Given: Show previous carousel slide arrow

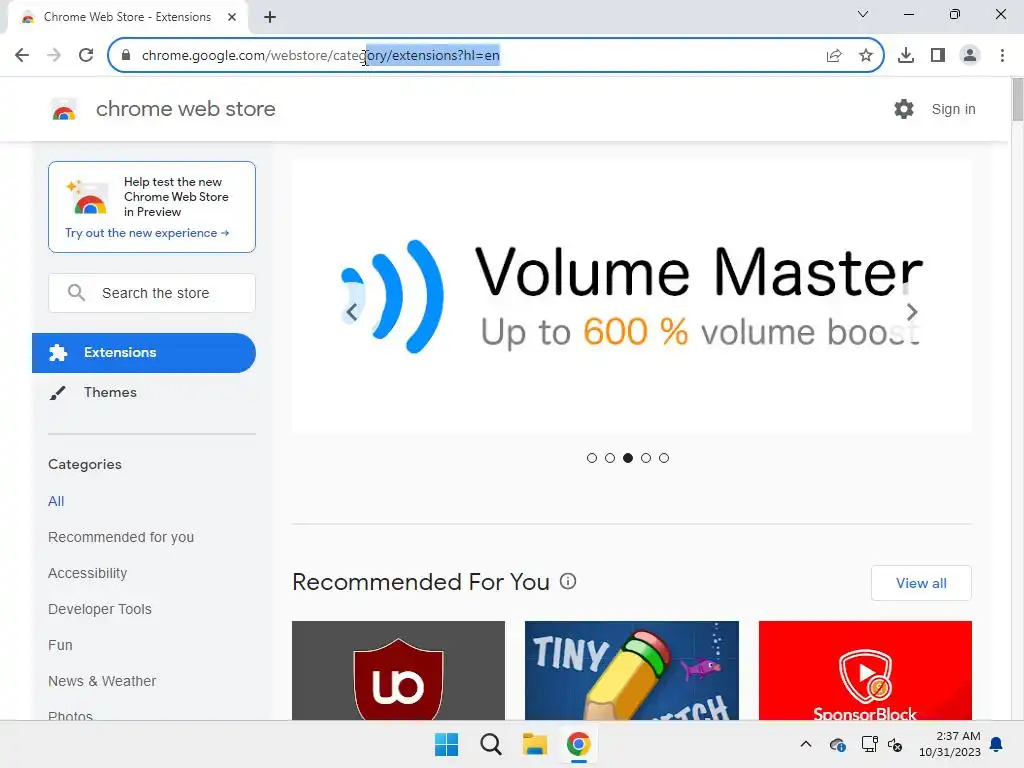Looking at the screenshot, I should click(351, 312).
